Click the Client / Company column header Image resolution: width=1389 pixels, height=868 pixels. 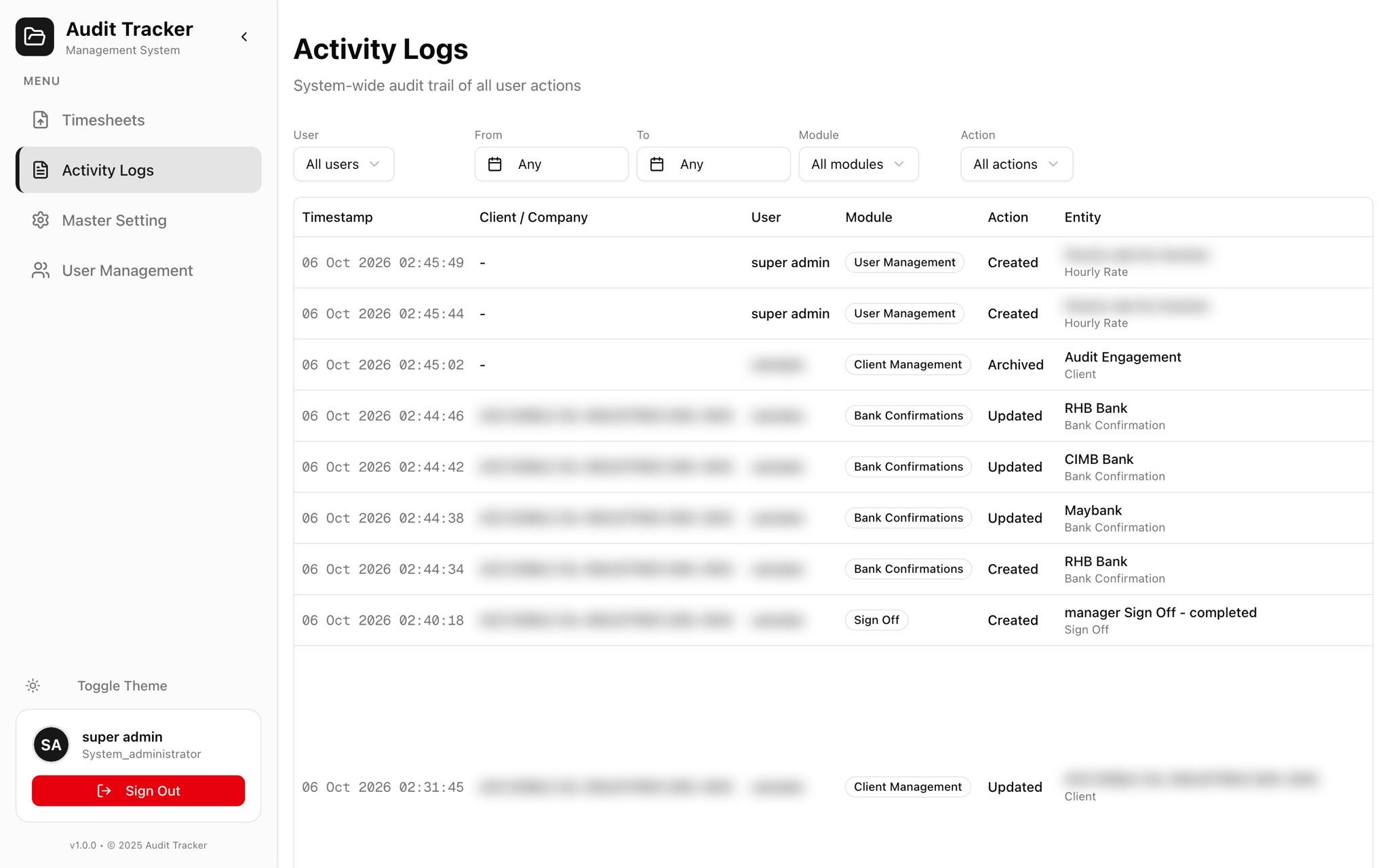point(533,217)
